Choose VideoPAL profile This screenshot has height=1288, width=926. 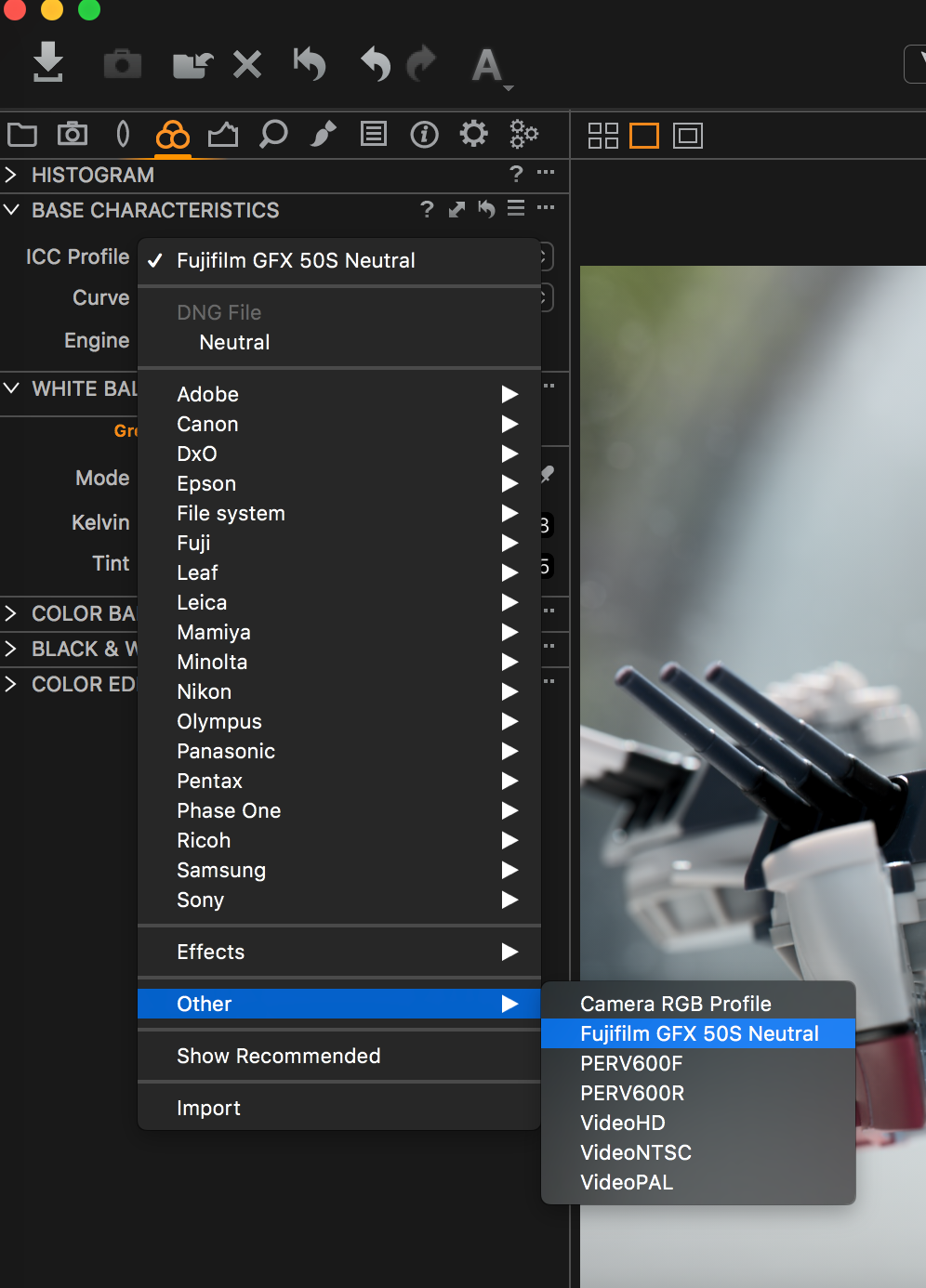(x=698, y=1182)
